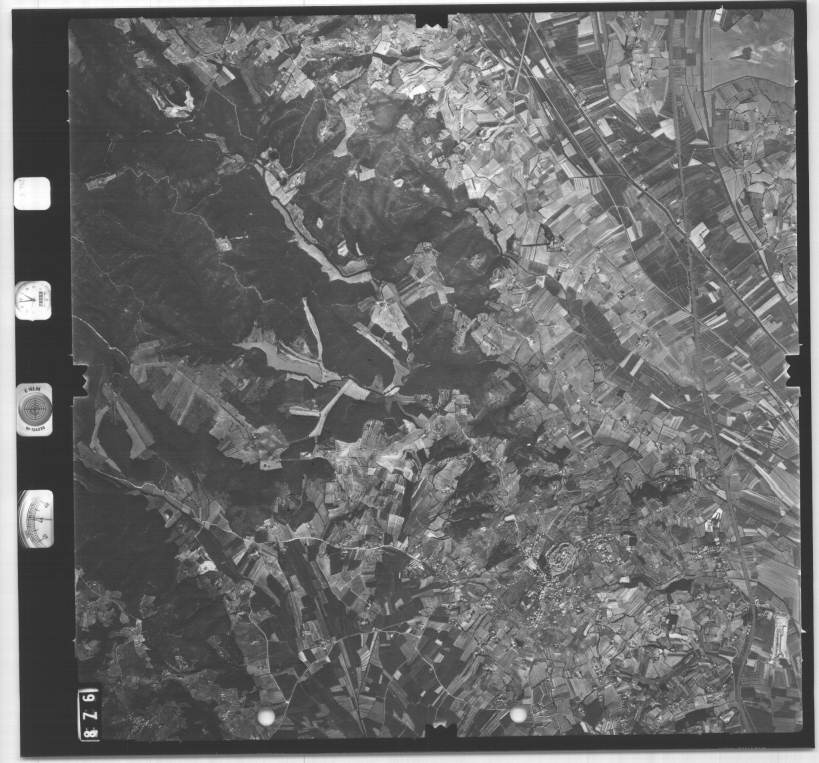Click the top center fiducial notch
The image size is (819, 763).
(431, 18)
